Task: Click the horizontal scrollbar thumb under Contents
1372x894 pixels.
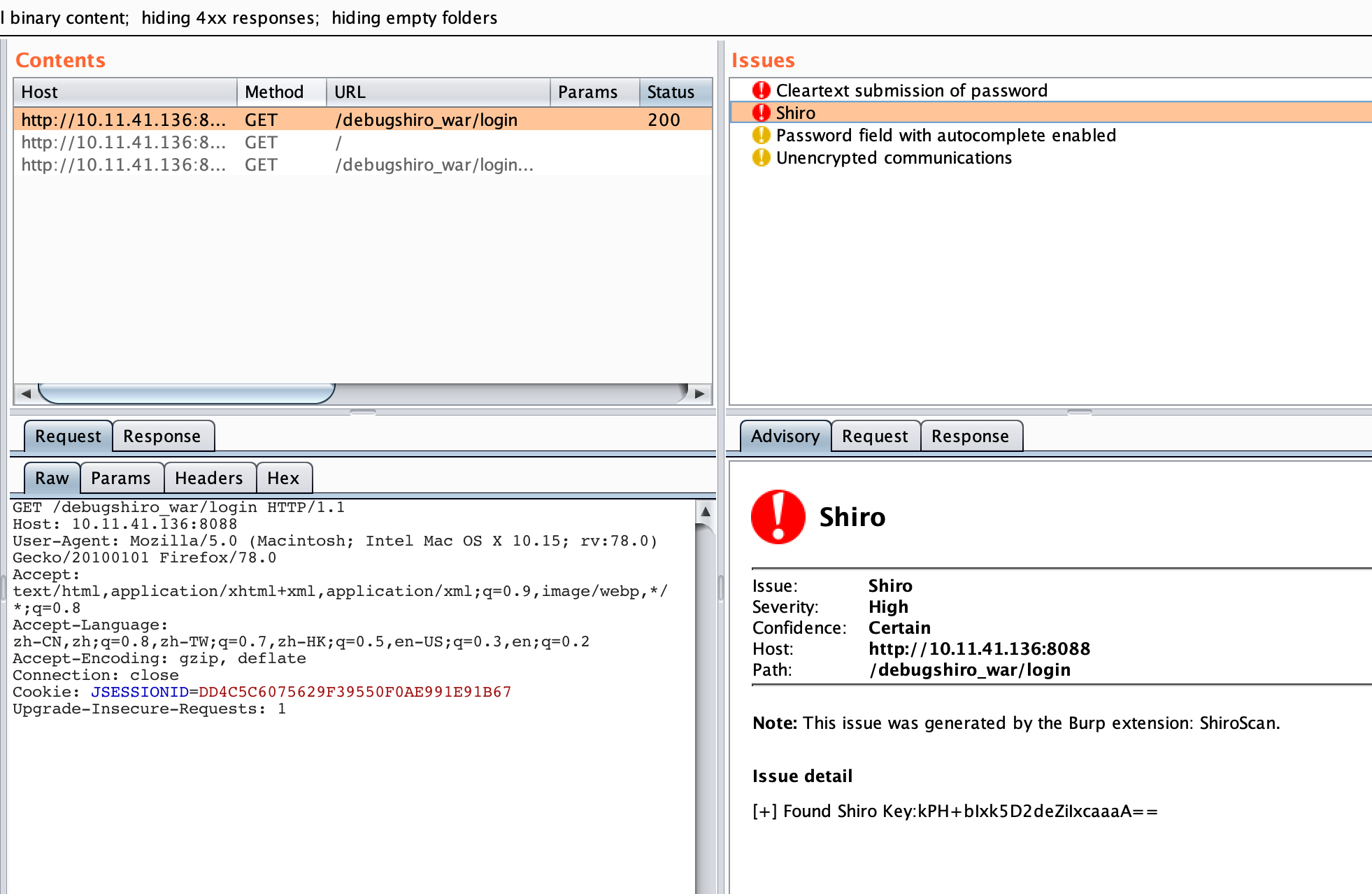Action: point(186,394)
